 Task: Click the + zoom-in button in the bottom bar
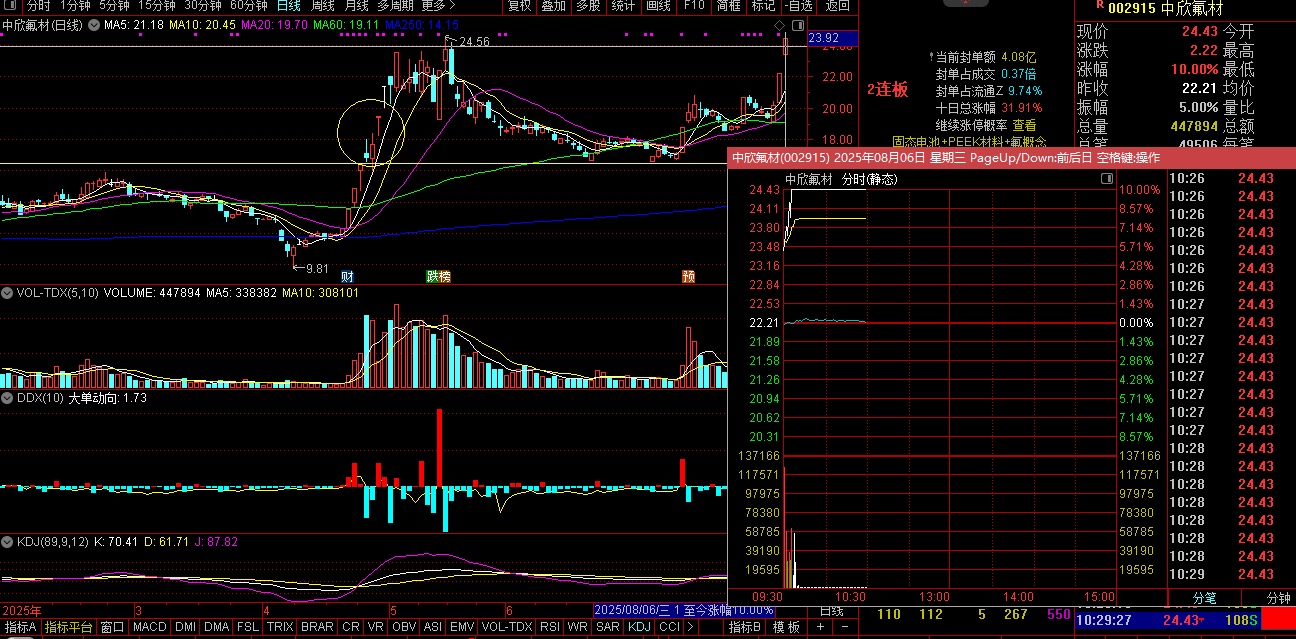(x=820, y=627)
